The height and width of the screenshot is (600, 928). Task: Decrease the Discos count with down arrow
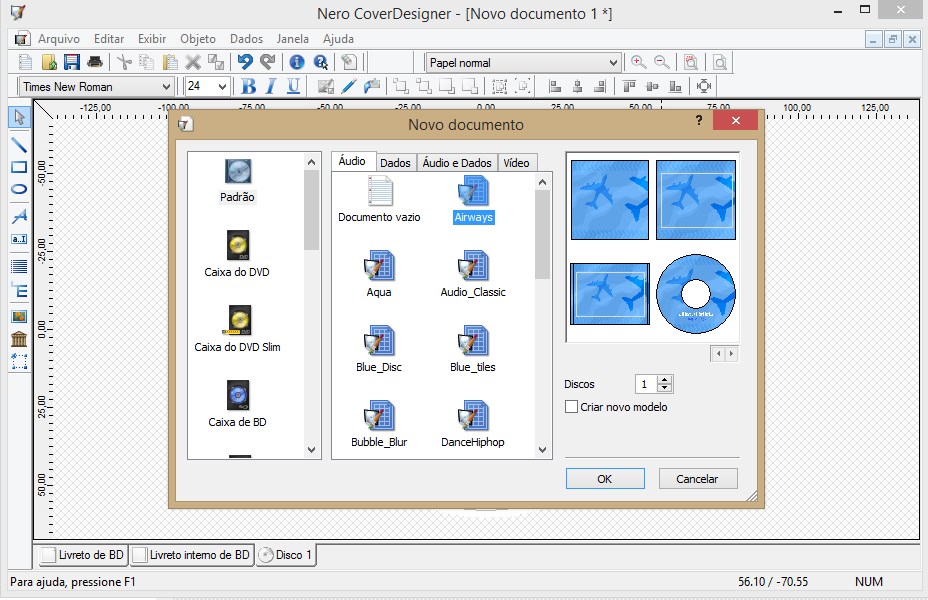pos(665,388)
